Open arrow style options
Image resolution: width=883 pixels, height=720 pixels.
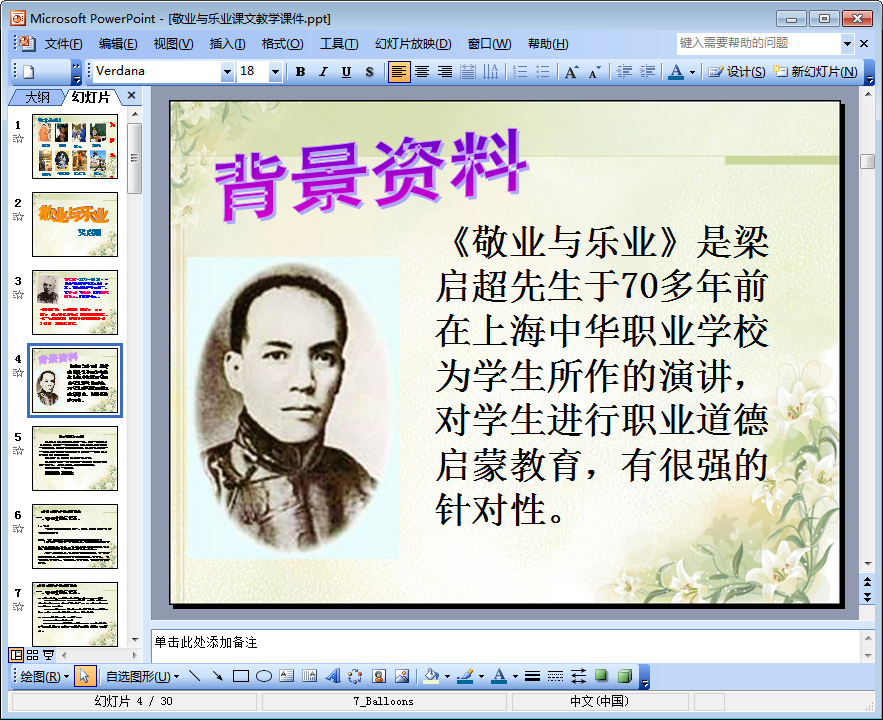[578, 676]
